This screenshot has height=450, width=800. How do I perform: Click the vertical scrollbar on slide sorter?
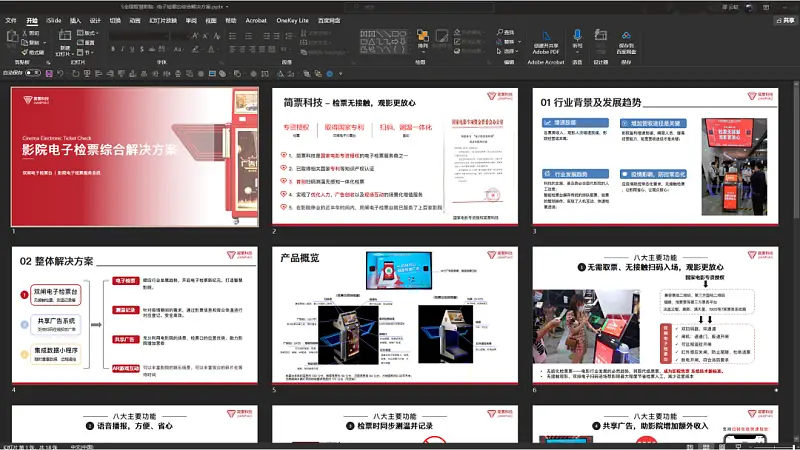796,153
